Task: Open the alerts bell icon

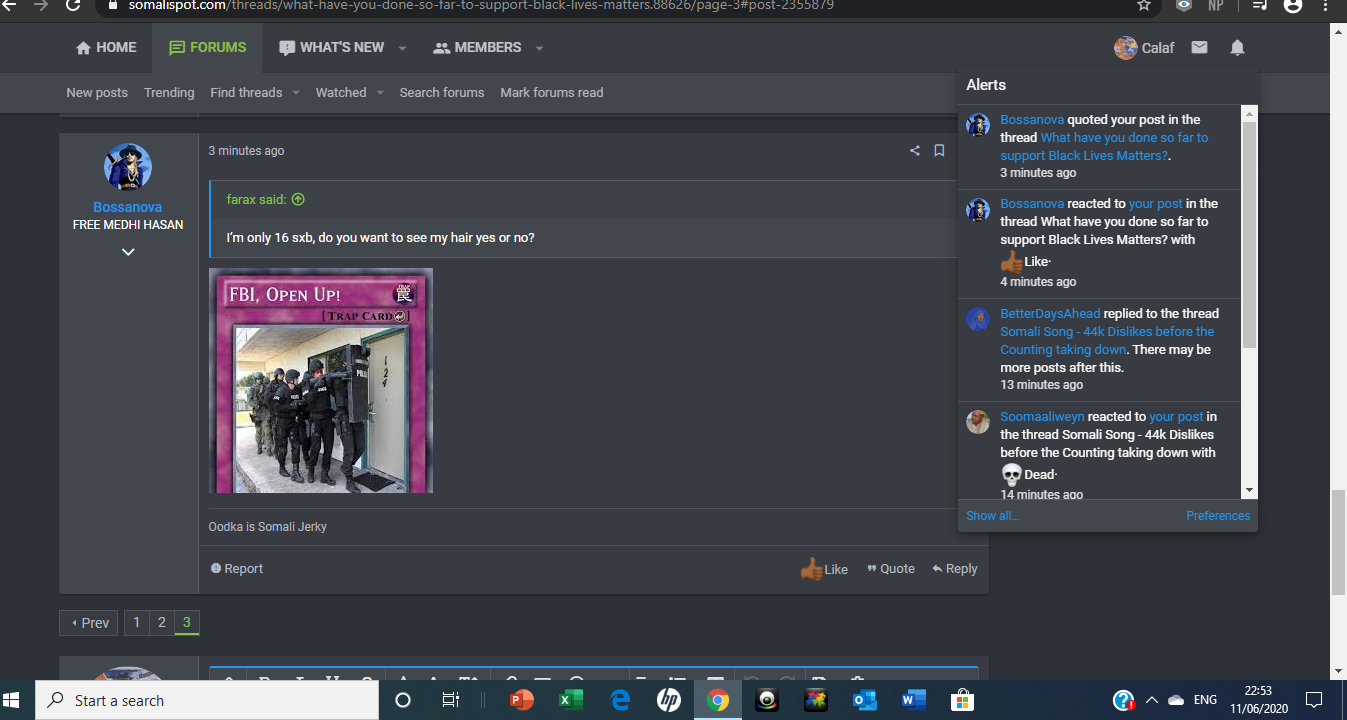Action: tap(1237, 48)
